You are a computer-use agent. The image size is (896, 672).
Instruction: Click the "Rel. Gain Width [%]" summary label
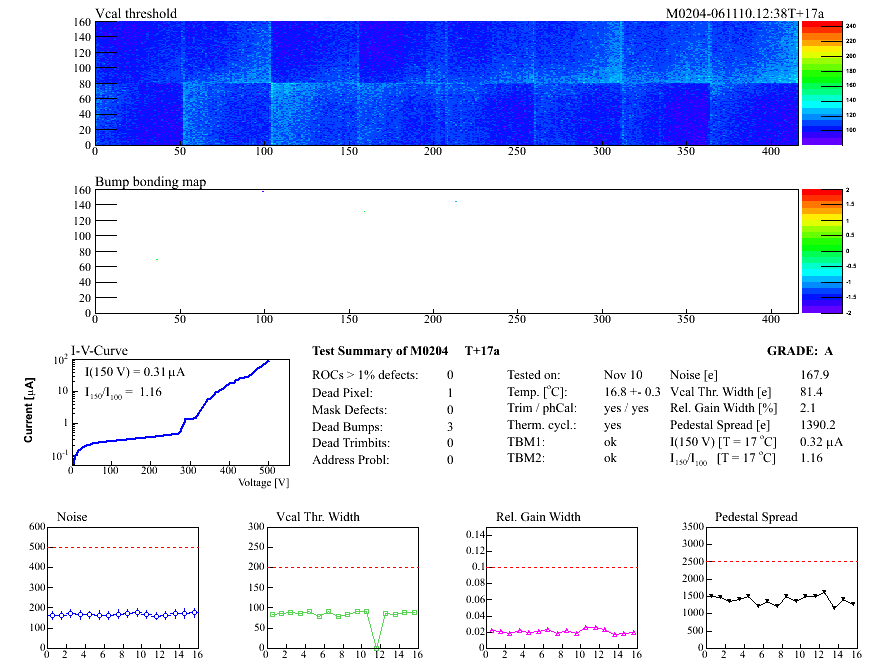point(723,408)
